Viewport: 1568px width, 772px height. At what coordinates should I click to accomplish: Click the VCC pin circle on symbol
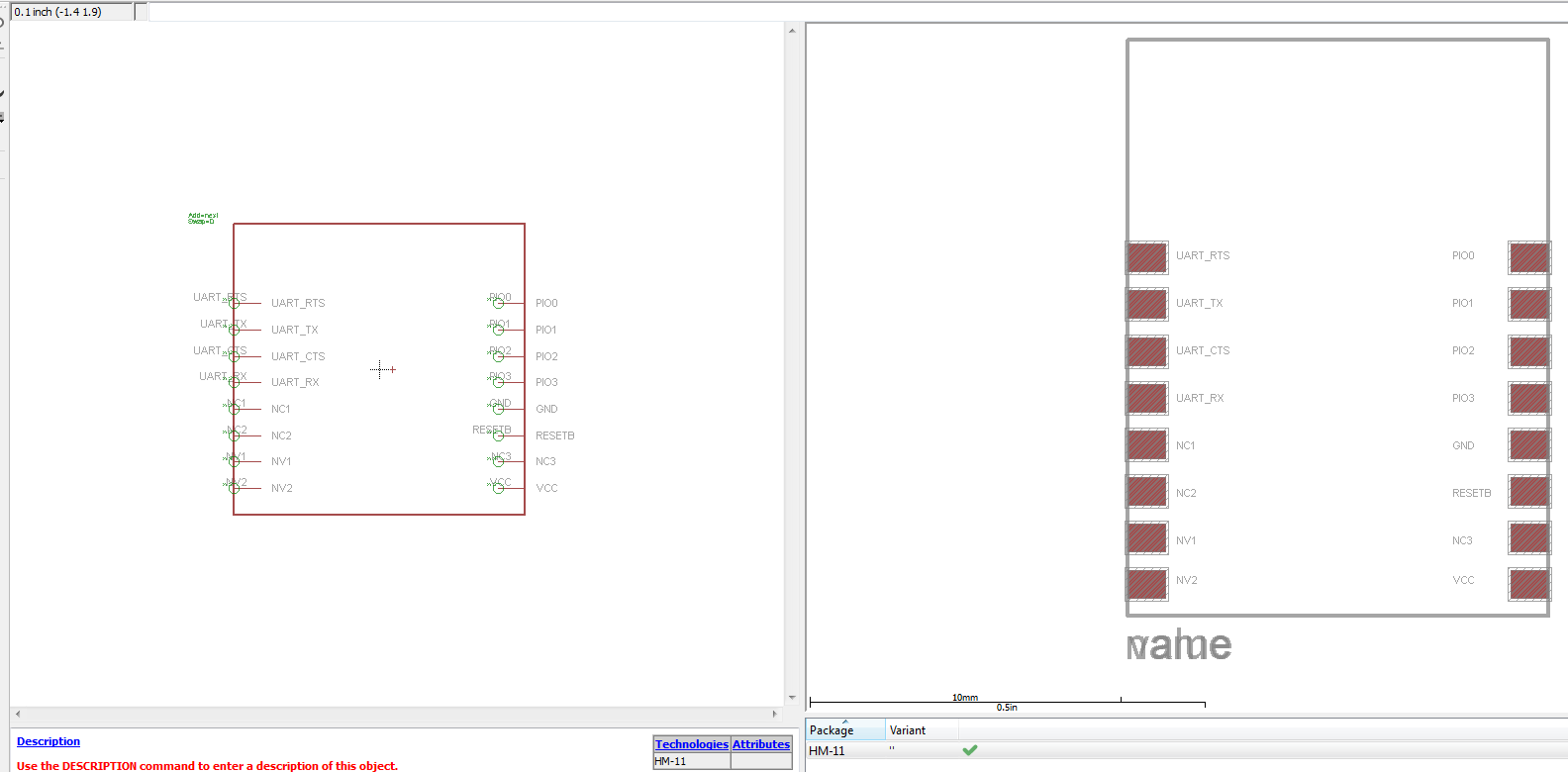coord(498,488)
